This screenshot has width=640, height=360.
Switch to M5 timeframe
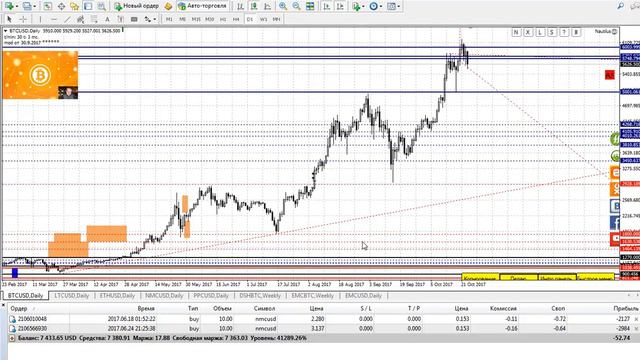(182, 19)
